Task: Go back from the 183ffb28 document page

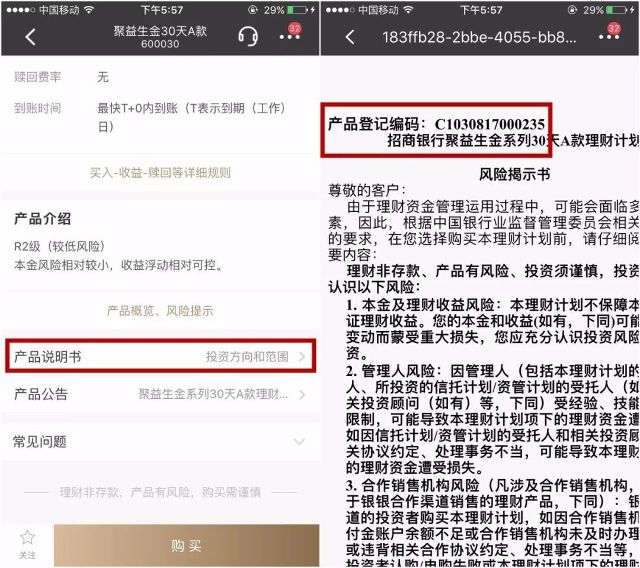Action: coord(350,37)
